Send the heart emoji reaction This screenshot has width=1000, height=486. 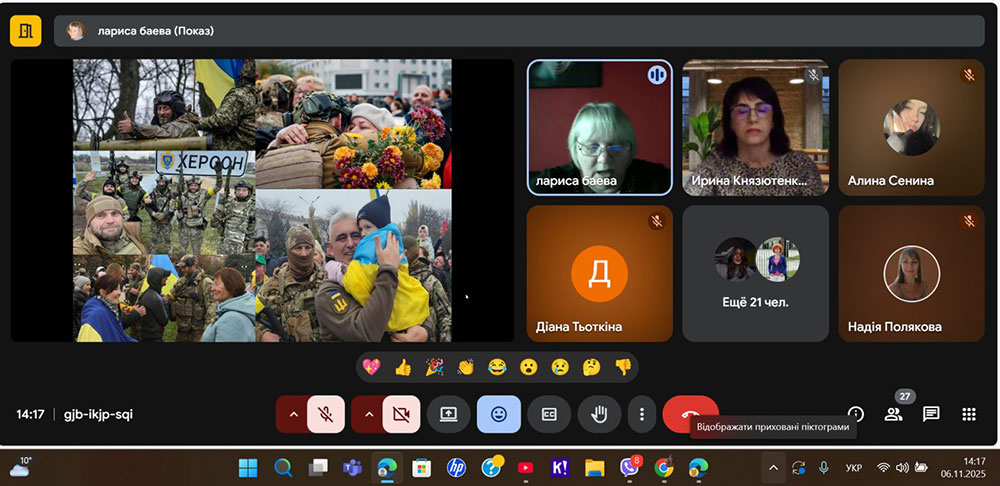[372, 367]
